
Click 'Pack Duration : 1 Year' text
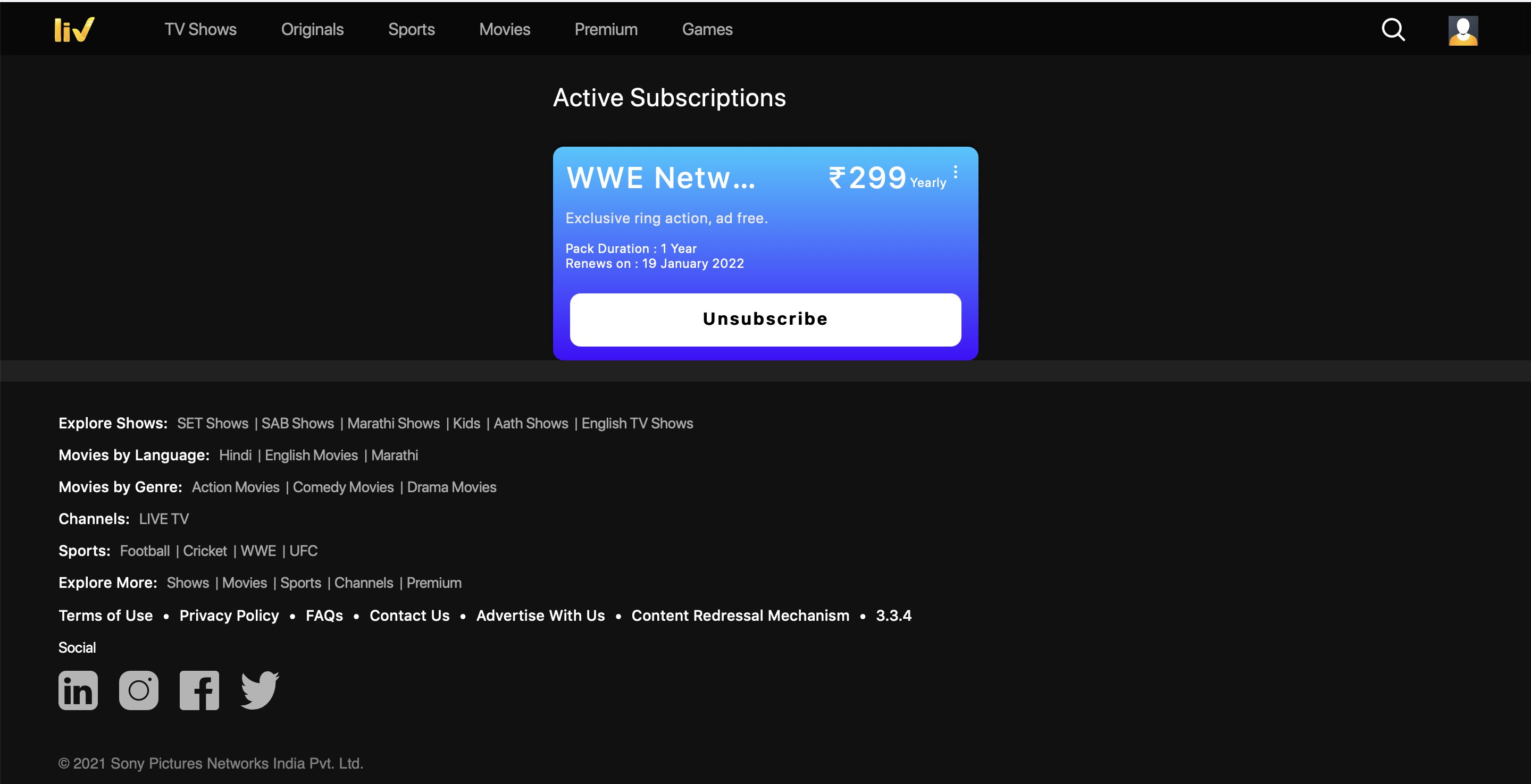click(631, 249)
